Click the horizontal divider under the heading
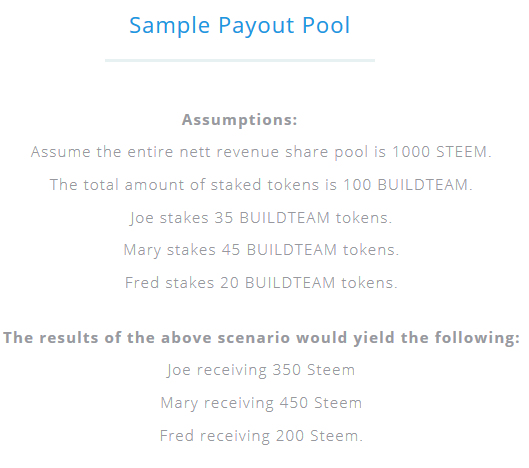 240,60
